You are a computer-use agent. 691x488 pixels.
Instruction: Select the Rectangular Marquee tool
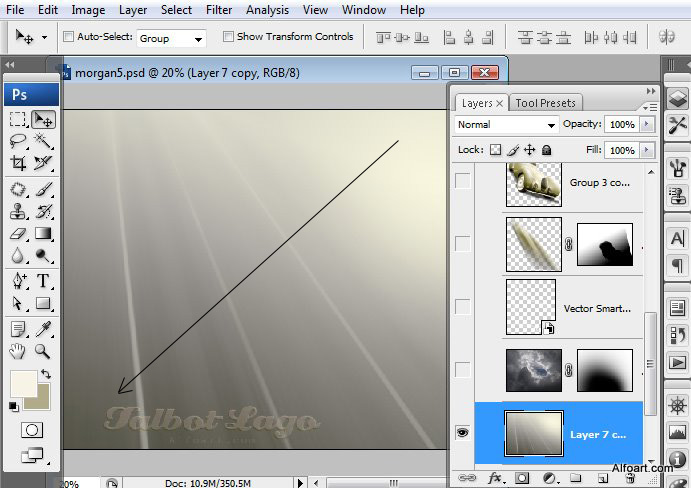click(x=18, y=119)
